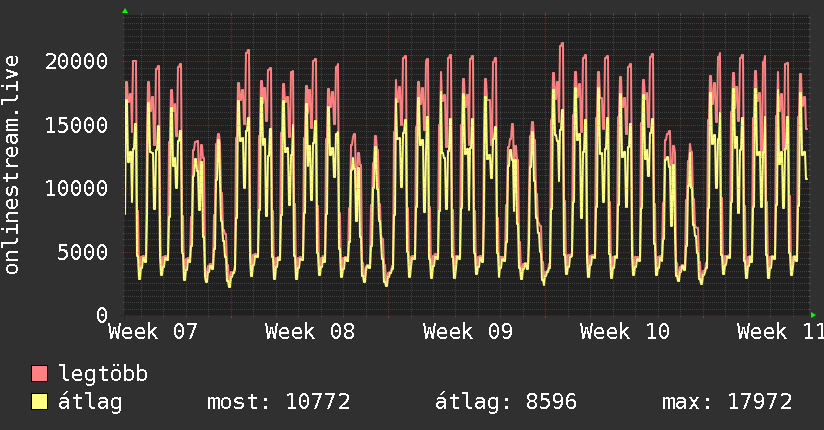The width and height of the screenshot is (824, 430).
Task: Click the pink legtöbb legend swatch
Action: pyautogui.click(x=39, y=373)
